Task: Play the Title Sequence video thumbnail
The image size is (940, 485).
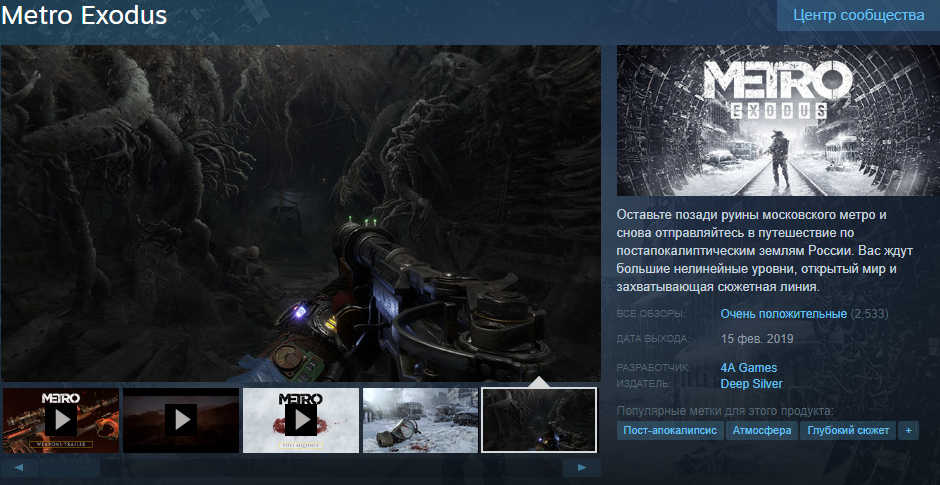Action: [301, 420]
